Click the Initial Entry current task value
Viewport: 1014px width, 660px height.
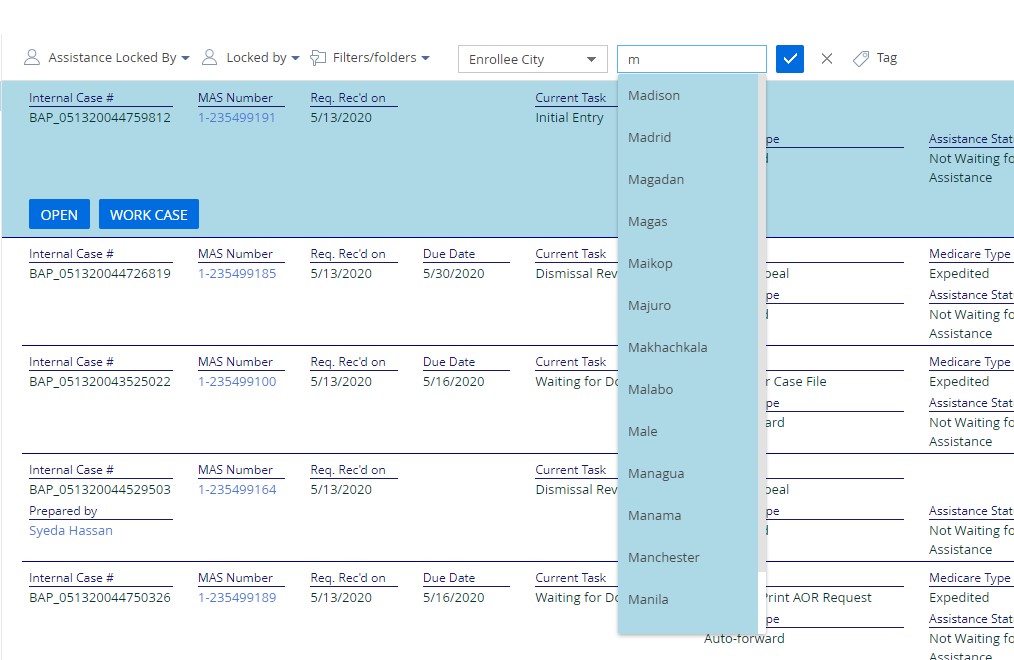pyautogui.click(x=569, y=118)
